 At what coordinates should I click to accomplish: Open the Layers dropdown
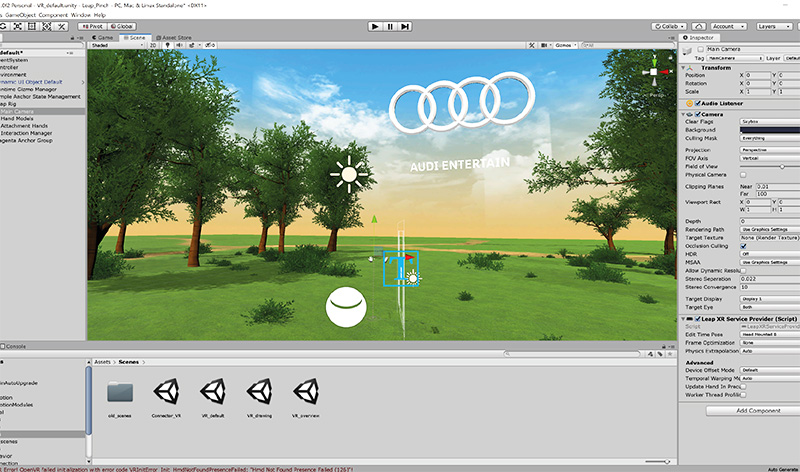click(x=774, y=26)
